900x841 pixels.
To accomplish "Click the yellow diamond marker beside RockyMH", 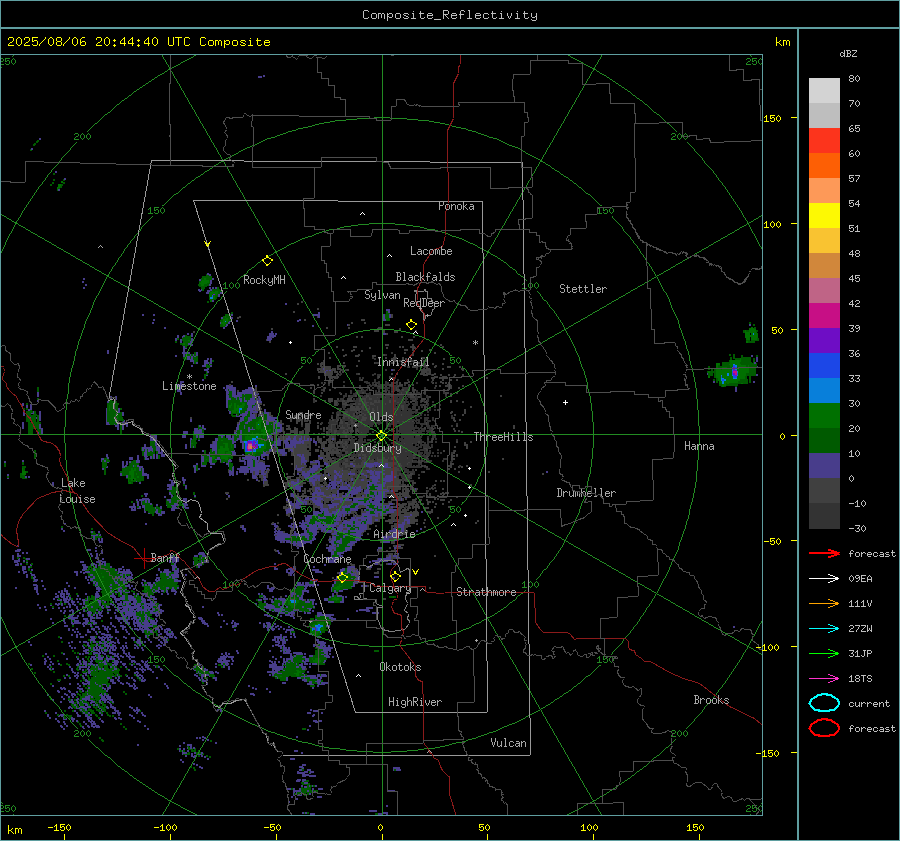I will click(x=267, y=261).
